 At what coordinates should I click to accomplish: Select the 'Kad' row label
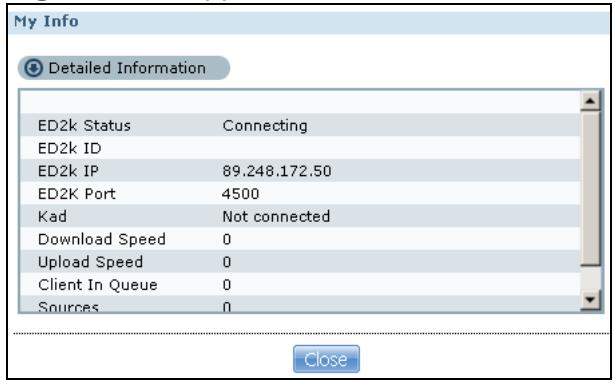(x=52, y=216)
